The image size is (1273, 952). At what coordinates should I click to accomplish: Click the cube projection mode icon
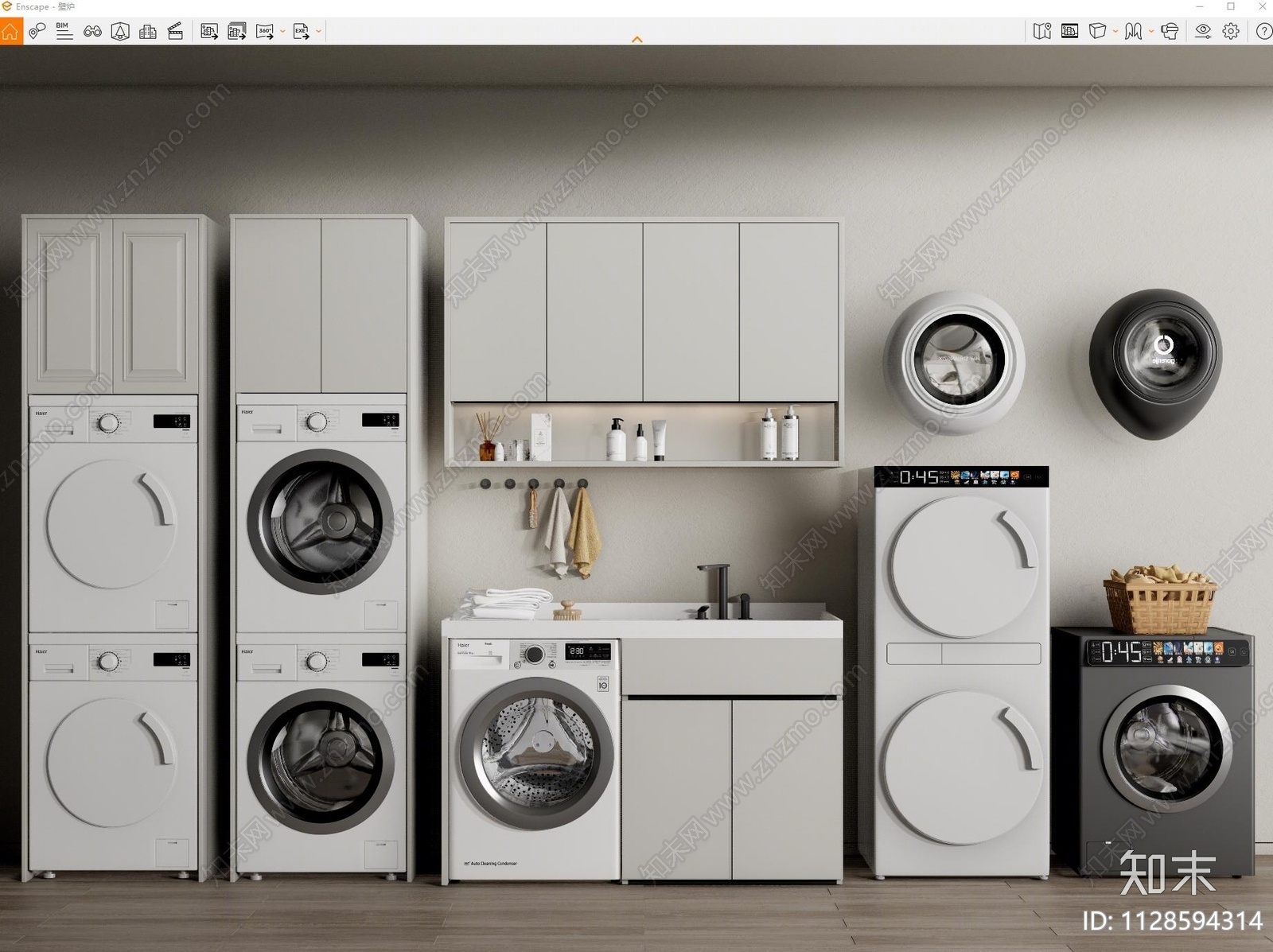point(1098,32)
